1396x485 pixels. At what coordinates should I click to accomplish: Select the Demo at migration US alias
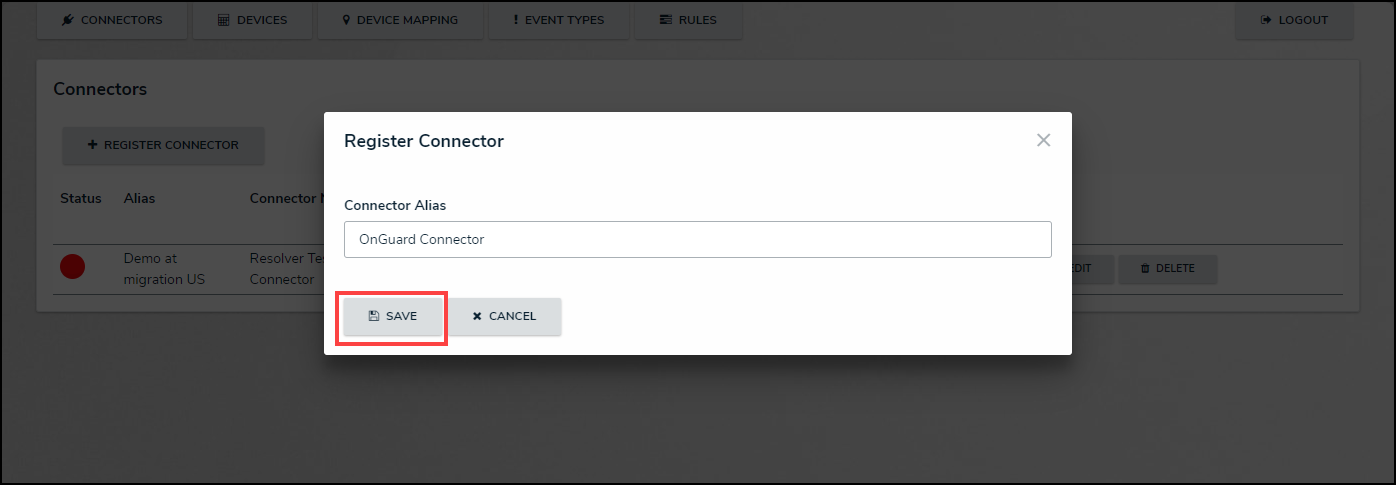click(x=164, y=269)
